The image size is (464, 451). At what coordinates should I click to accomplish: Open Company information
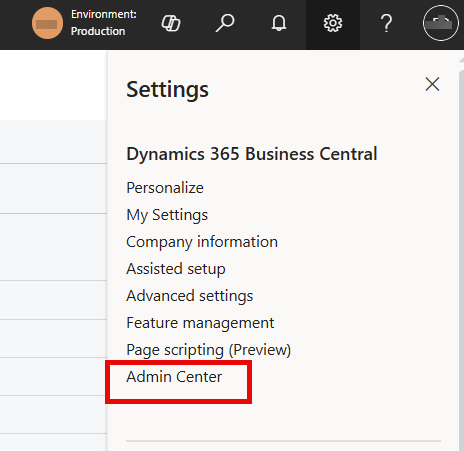coord(202,242)
